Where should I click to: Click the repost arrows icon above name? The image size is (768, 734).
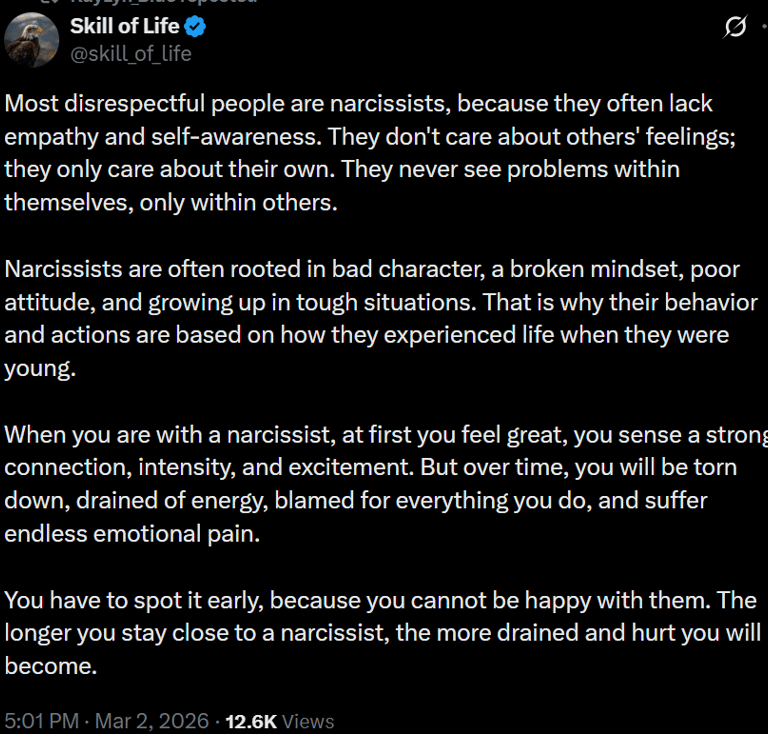(49, 1)
